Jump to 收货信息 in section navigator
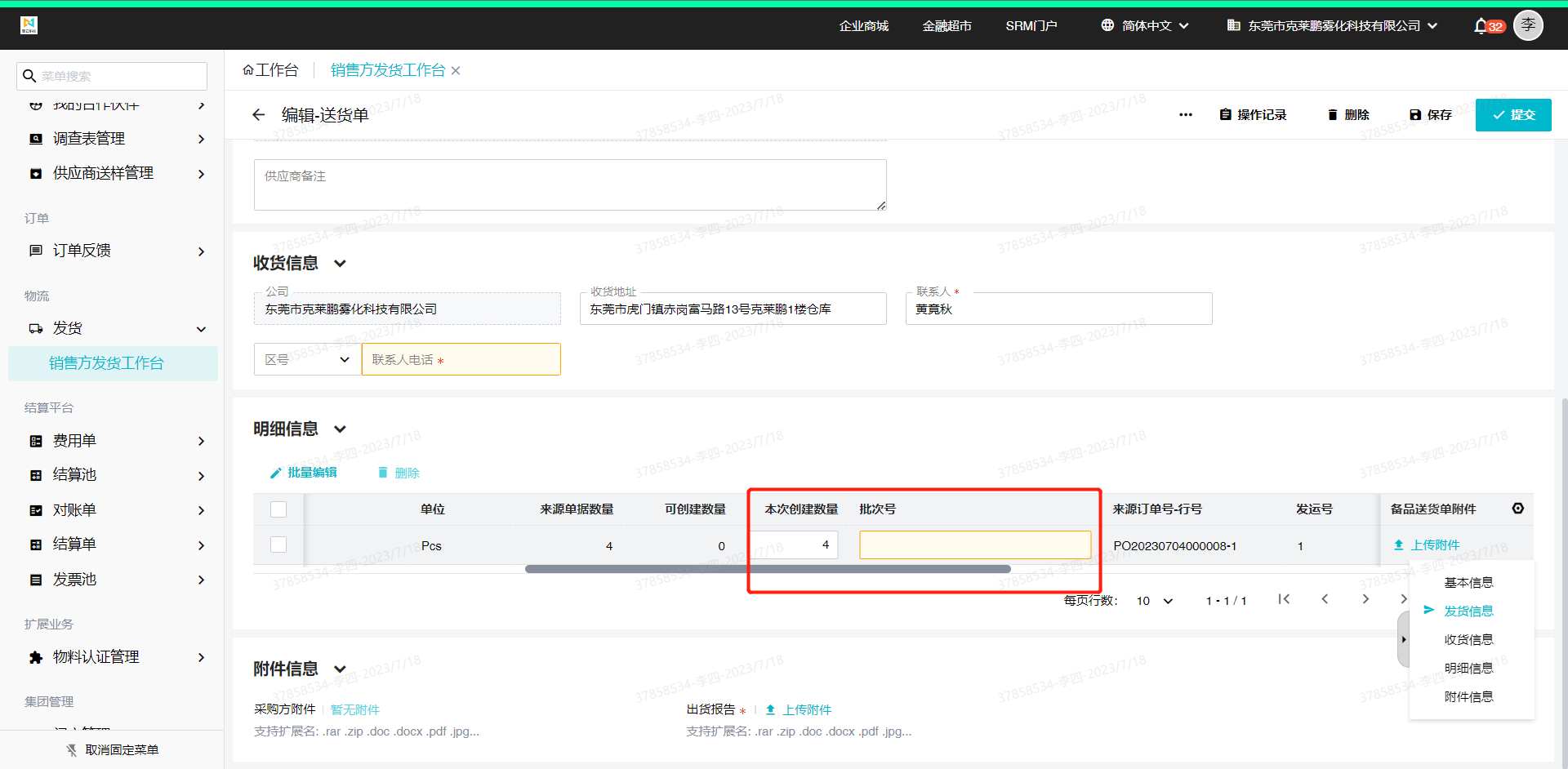The height and width of the screenshot is (769, 1568). 1468,639
